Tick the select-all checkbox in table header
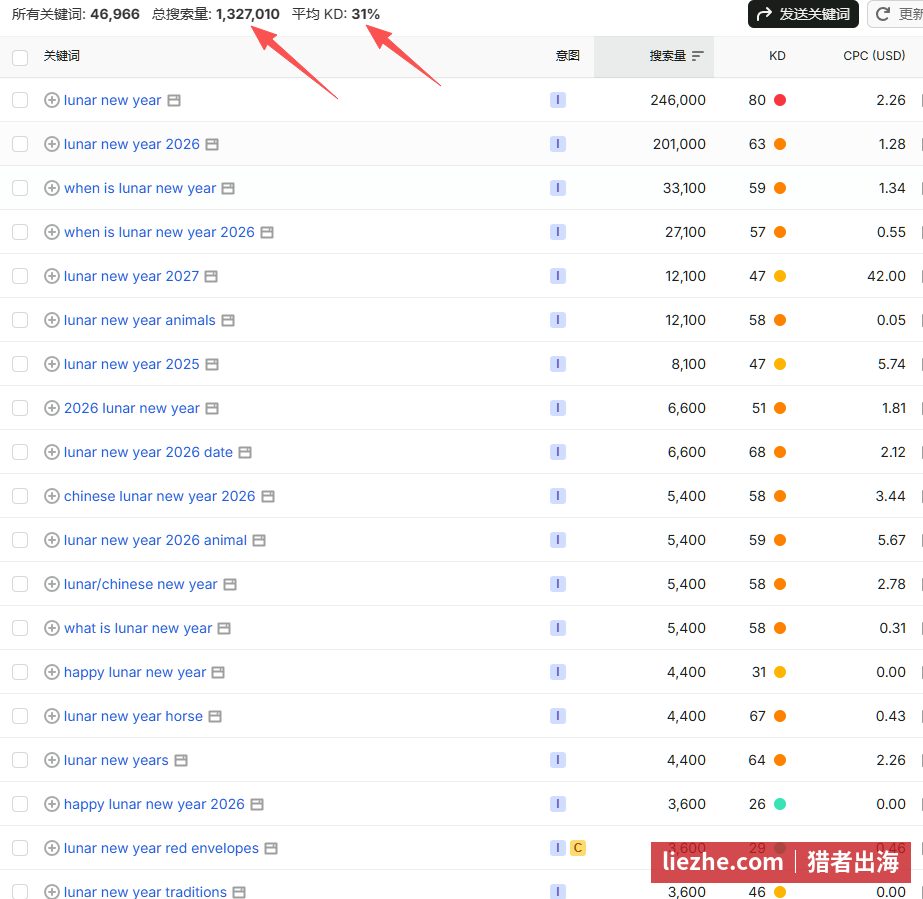Viewport: 923px width, 899px height. coord(20,58)
